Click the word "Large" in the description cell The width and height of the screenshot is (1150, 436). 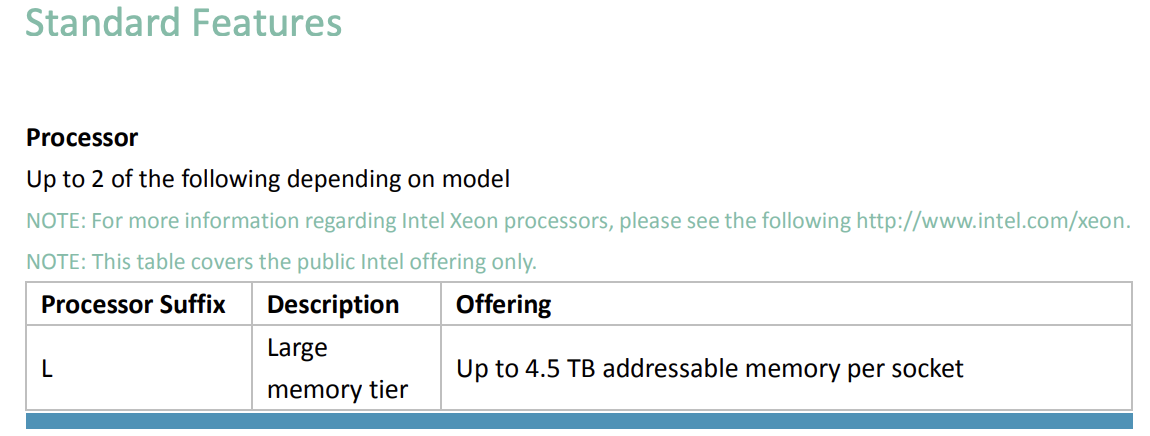(297, 348)
